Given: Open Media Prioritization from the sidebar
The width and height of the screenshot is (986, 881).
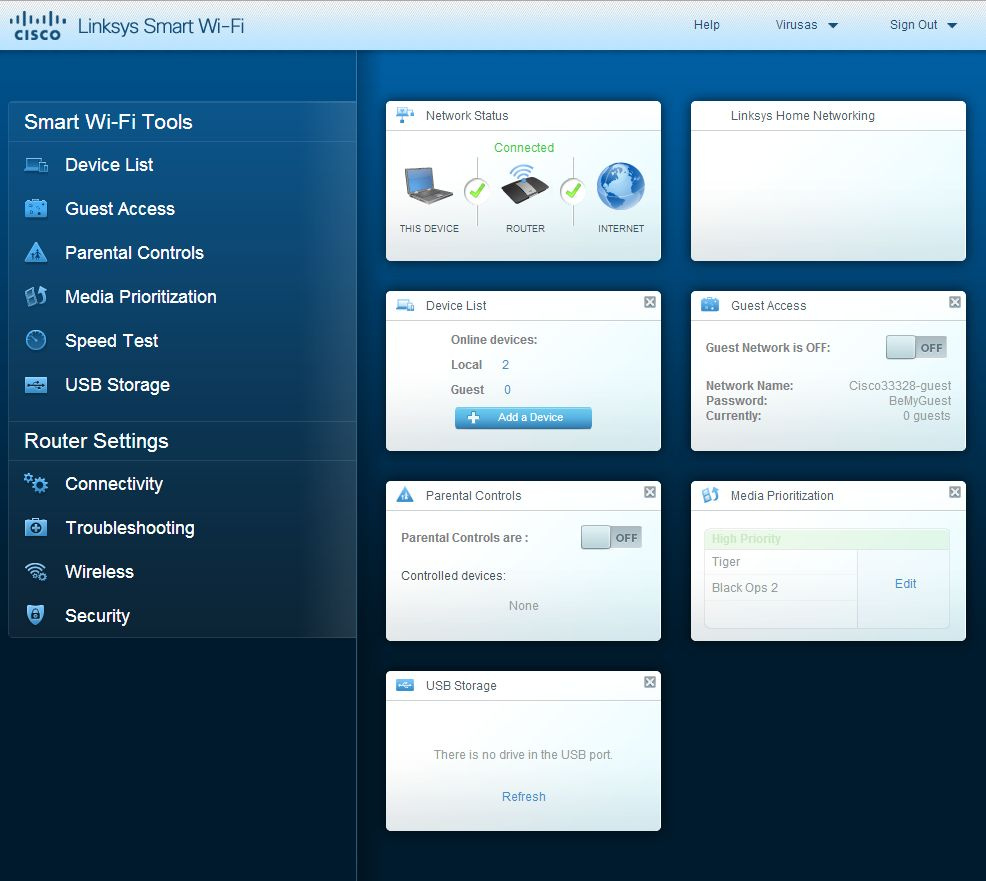Looking at the screenshot, I should tap(141, 297).
